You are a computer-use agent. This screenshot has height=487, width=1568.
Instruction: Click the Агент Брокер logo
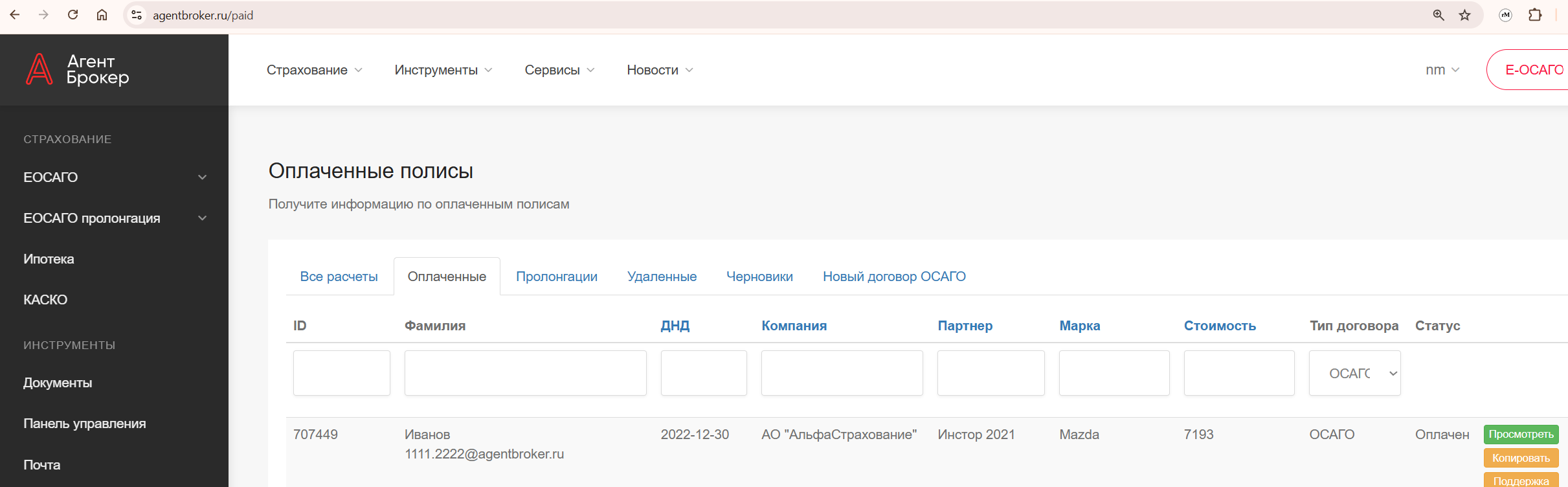(78, 70)
